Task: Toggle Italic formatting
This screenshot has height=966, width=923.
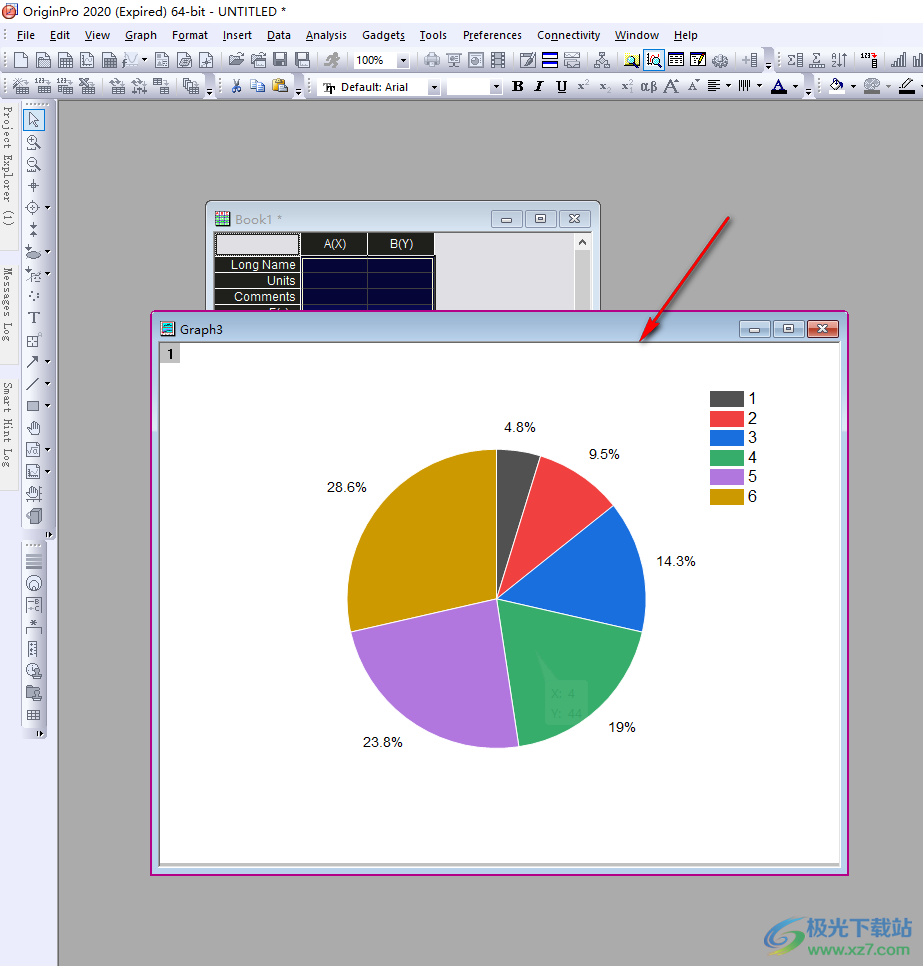Action: point(539,86)
